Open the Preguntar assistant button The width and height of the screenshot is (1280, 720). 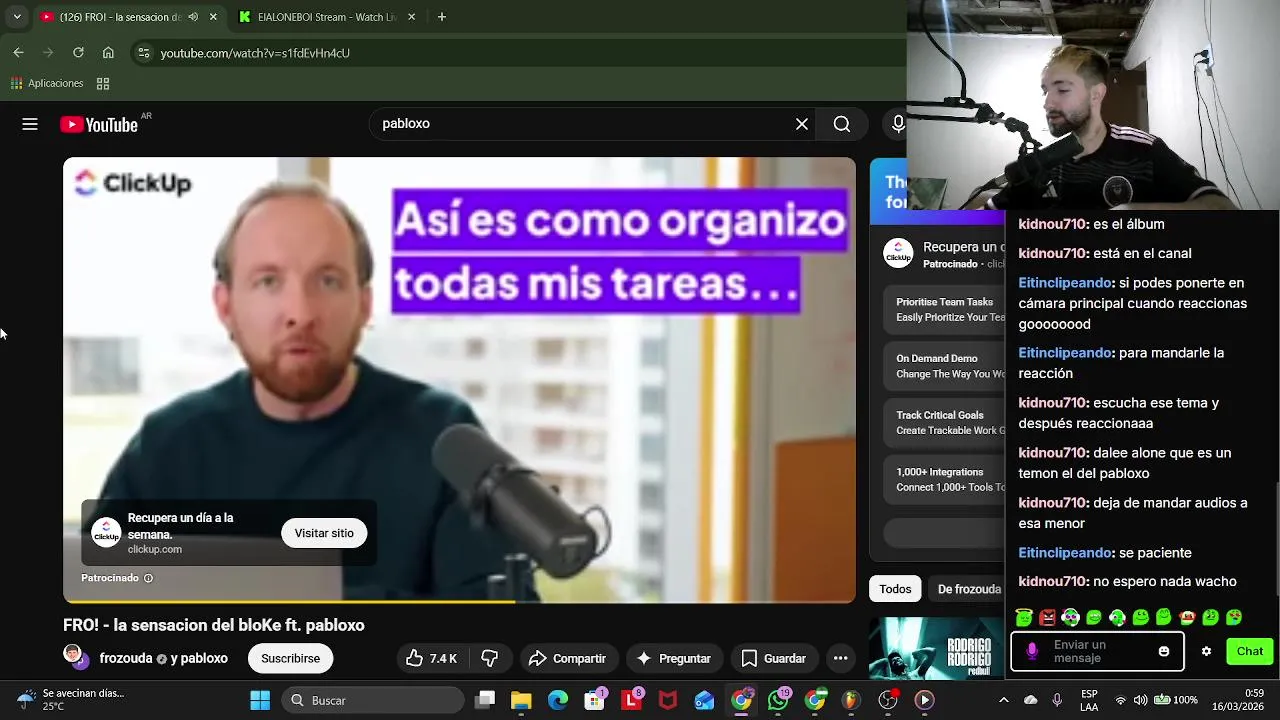[674, 658]
